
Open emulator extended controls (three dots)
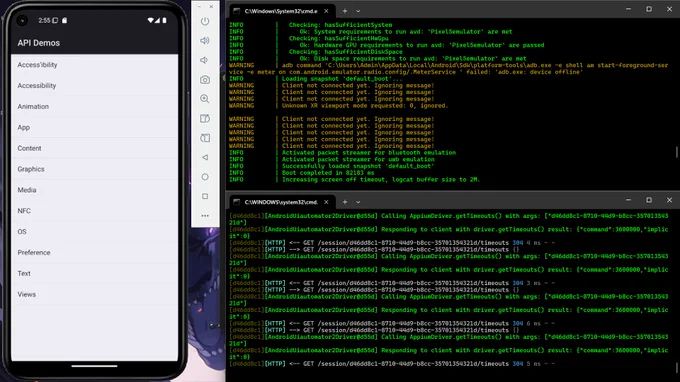(x=205, y=215)
